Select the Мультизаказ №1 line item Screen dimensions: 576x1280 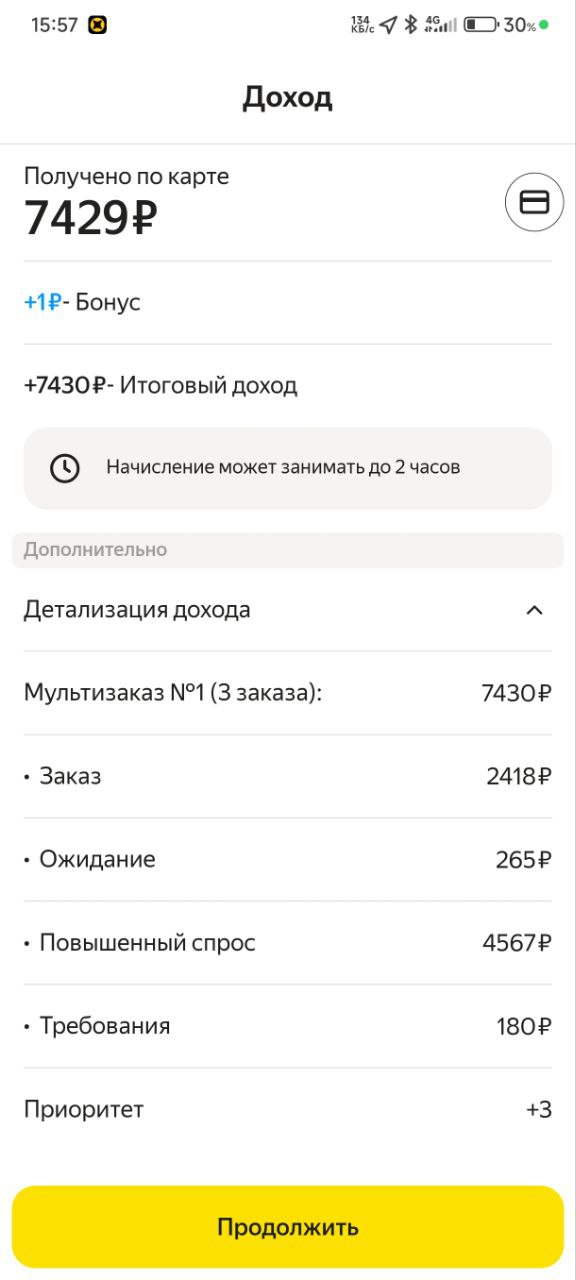(288, 692)
